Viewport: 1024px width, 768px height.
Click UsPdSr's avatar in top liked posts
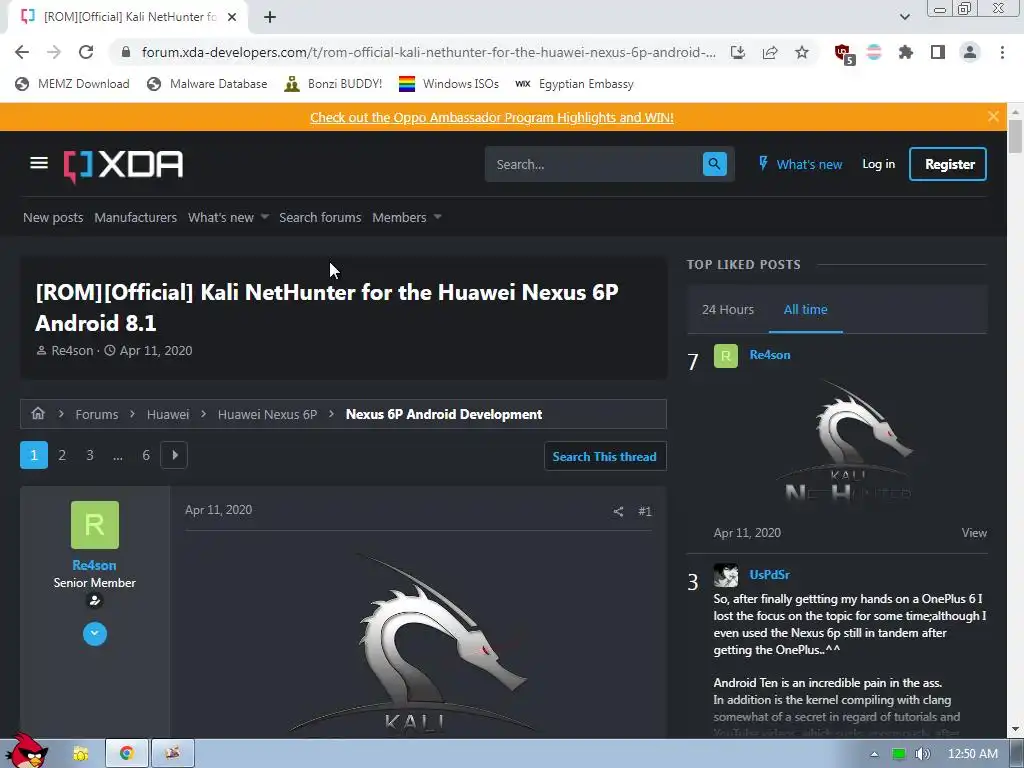point(726,575)
